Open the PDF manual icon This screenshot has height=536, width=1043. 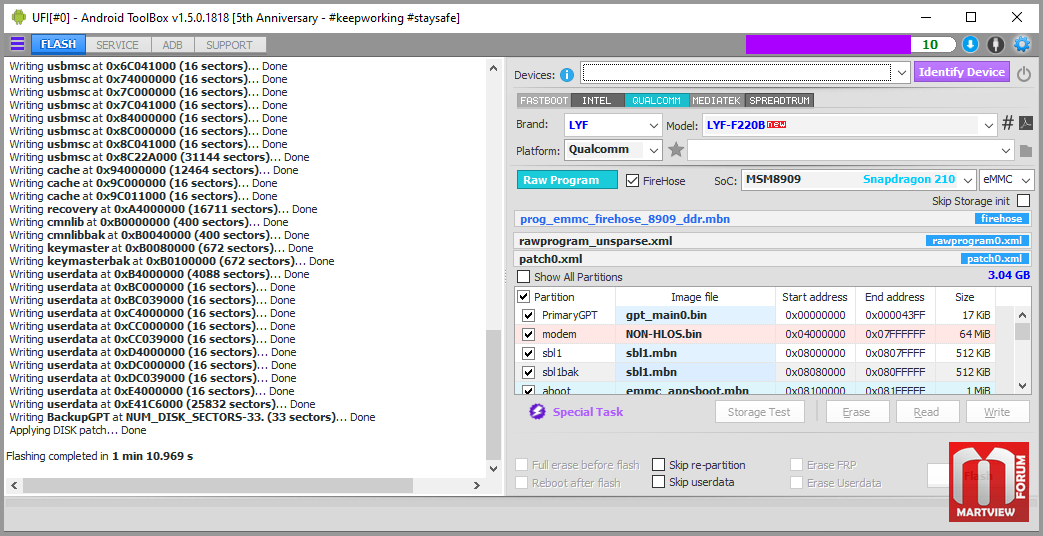pos(1026,124)
